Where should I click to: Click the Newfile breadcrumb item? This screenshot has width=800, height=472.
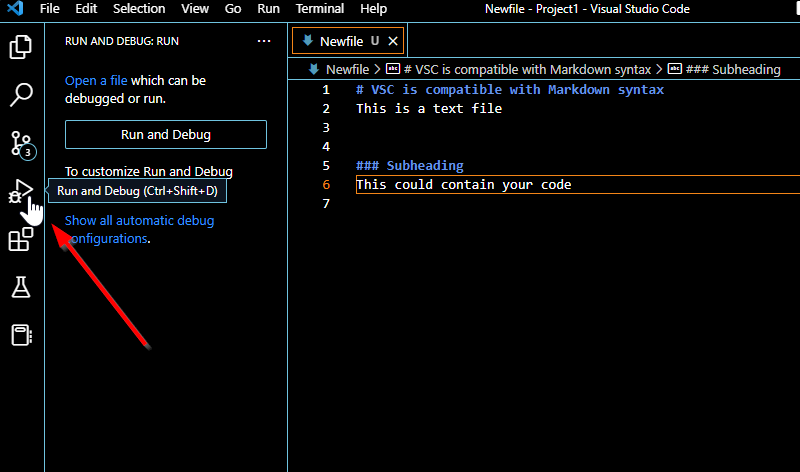[347, 69]
